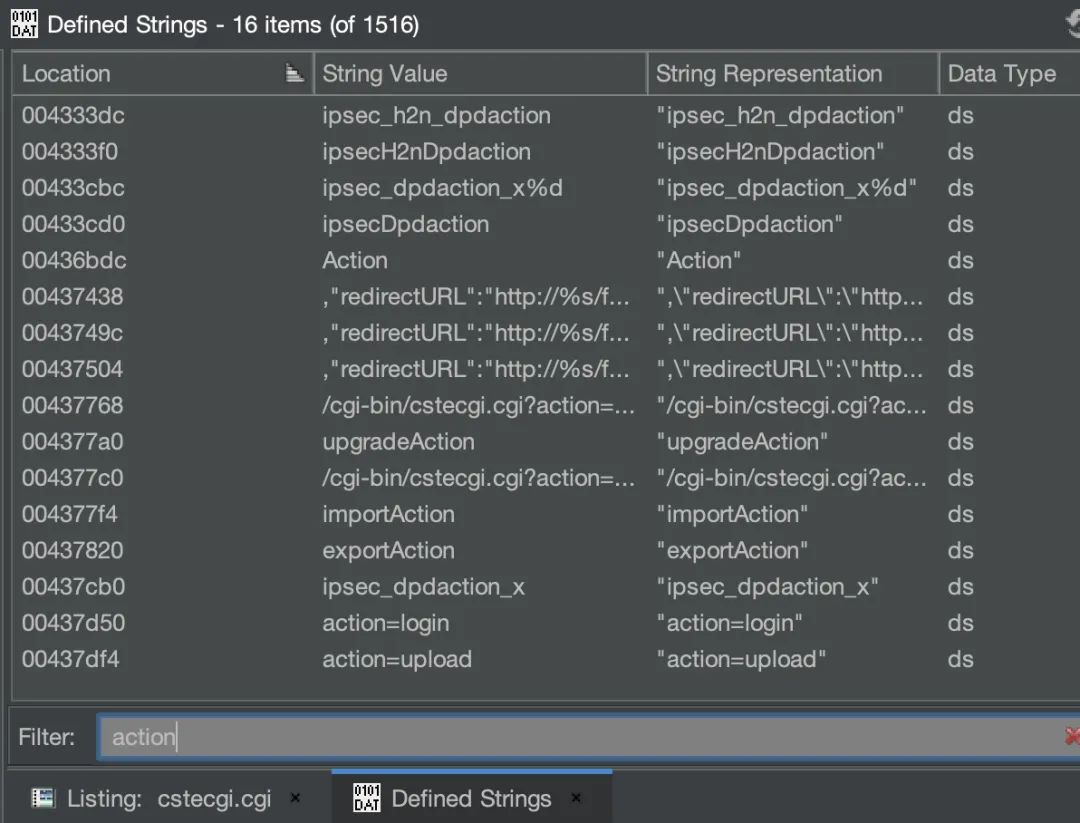Viewport: 1080px width, 823px height.
Task: Select row at location 00437820
Action: click(546, 550)
